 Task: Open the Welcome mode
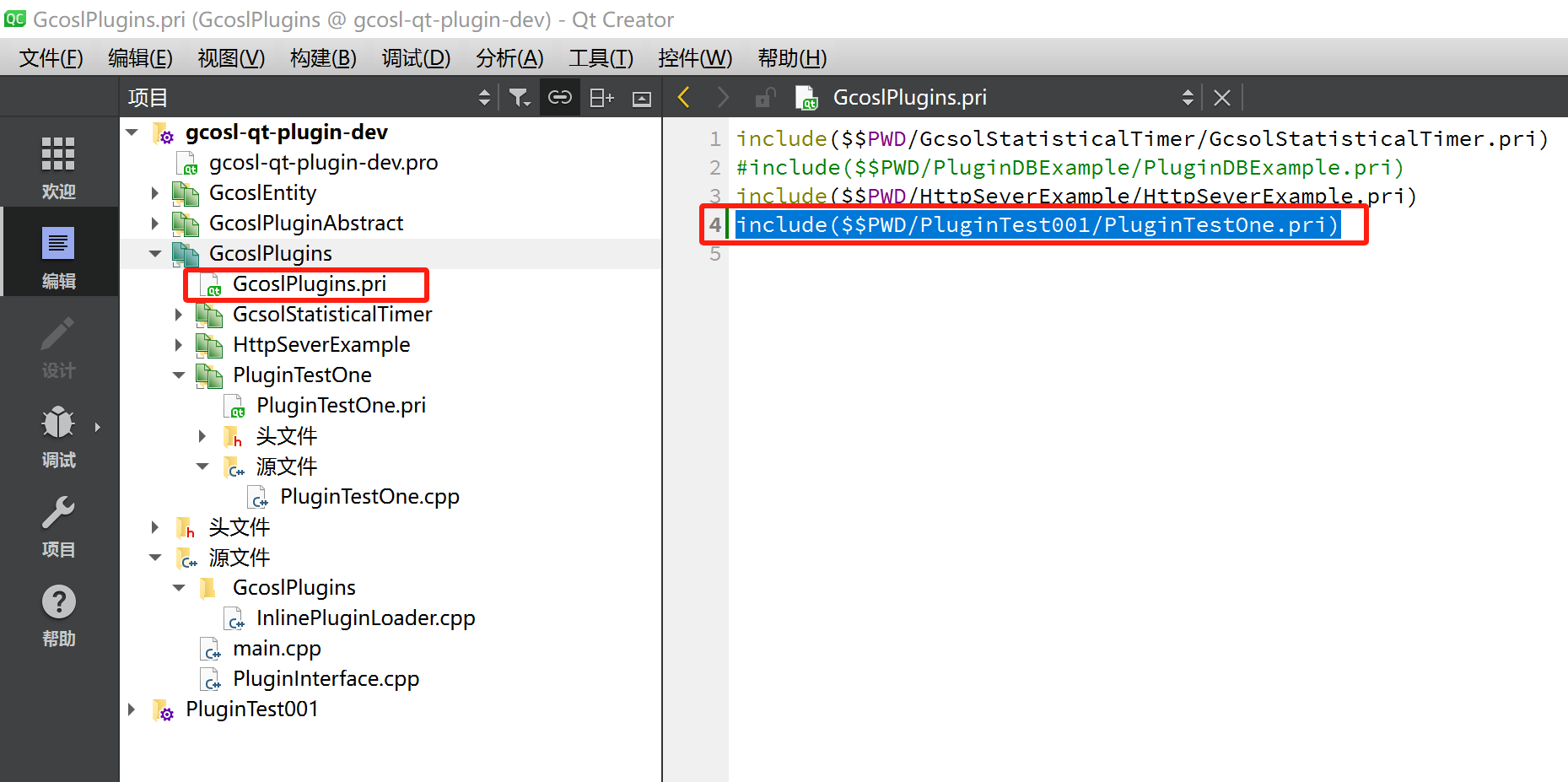coord(58,167)
